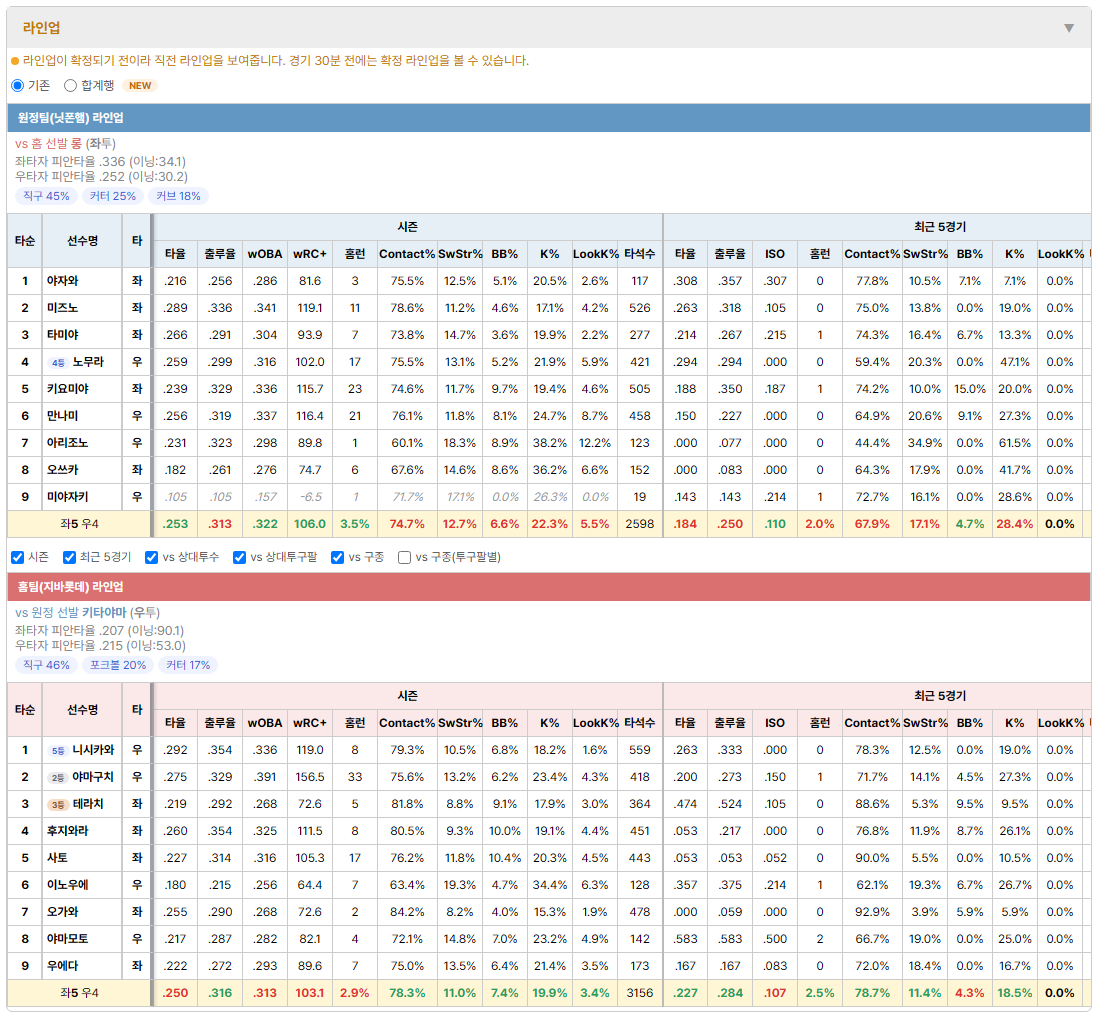Select the 직구 46% pitch tag
Image resolution: width=1098 pixels, height=1018 pixels.
tap(46, 665)
